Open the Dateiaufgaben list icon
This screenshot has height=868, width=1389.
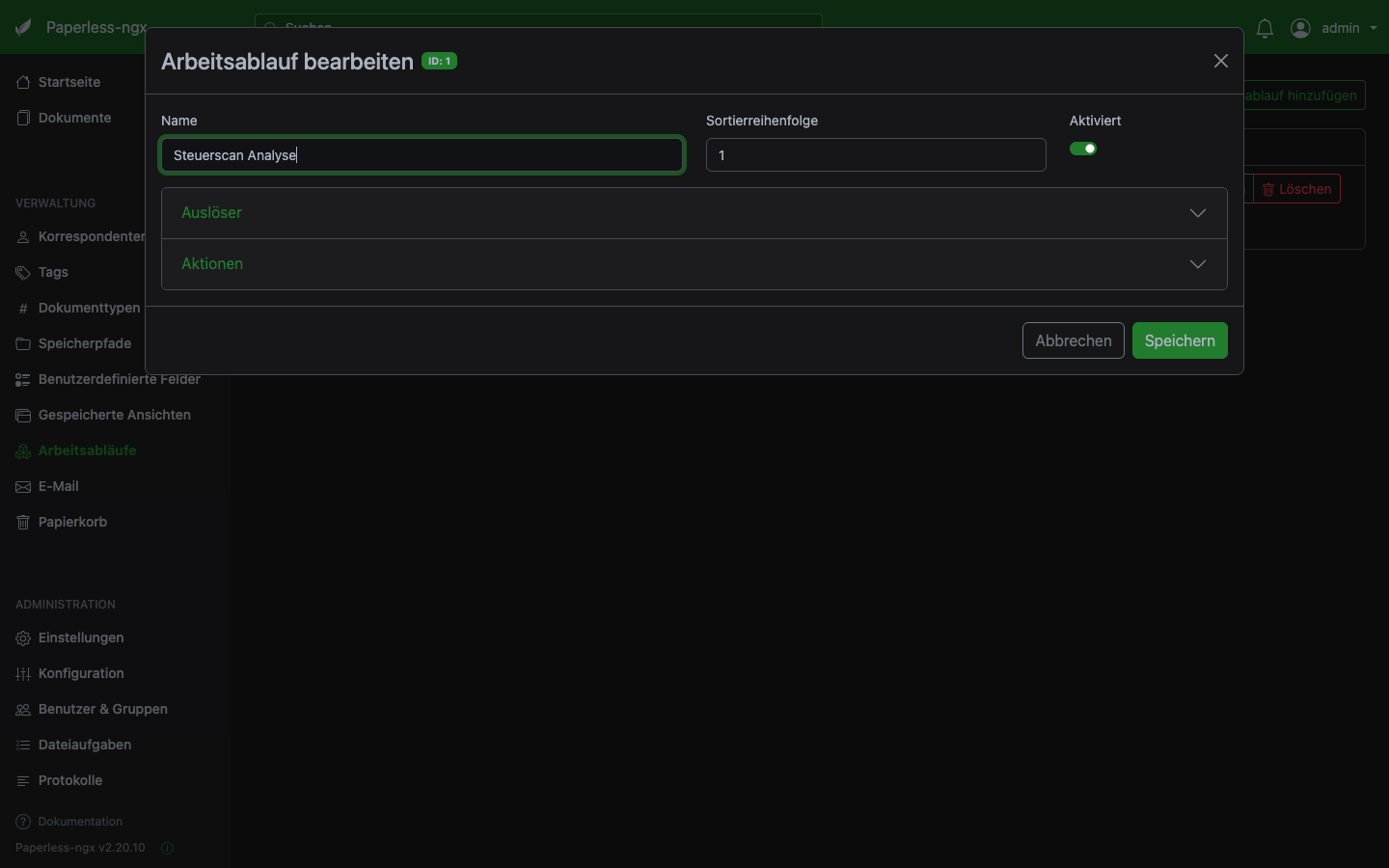coord(22,745)
